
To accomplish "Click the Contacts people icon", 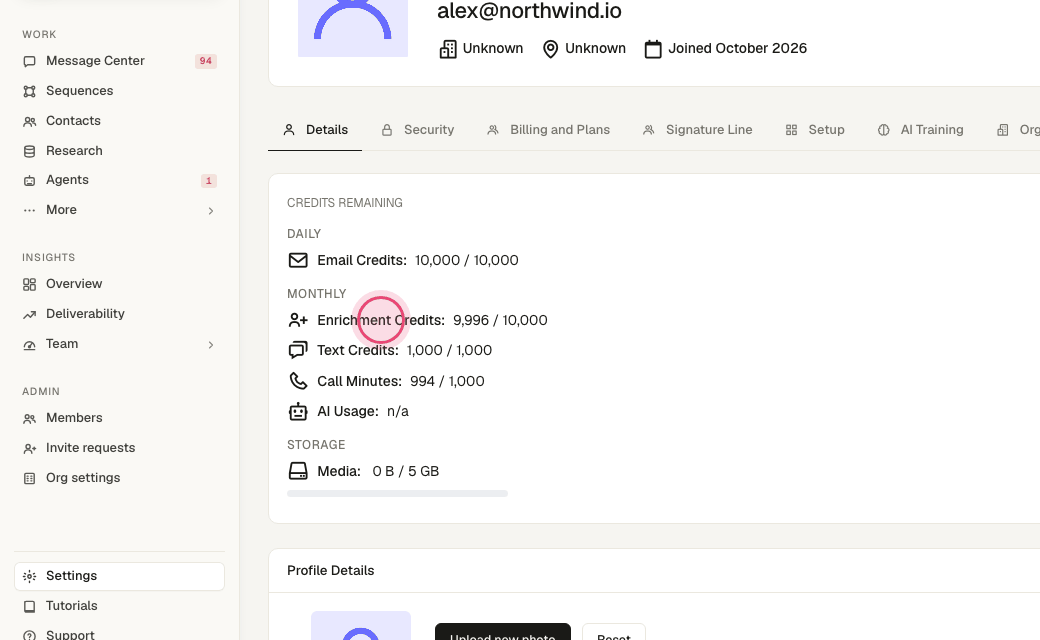I will tap(29, 121).
